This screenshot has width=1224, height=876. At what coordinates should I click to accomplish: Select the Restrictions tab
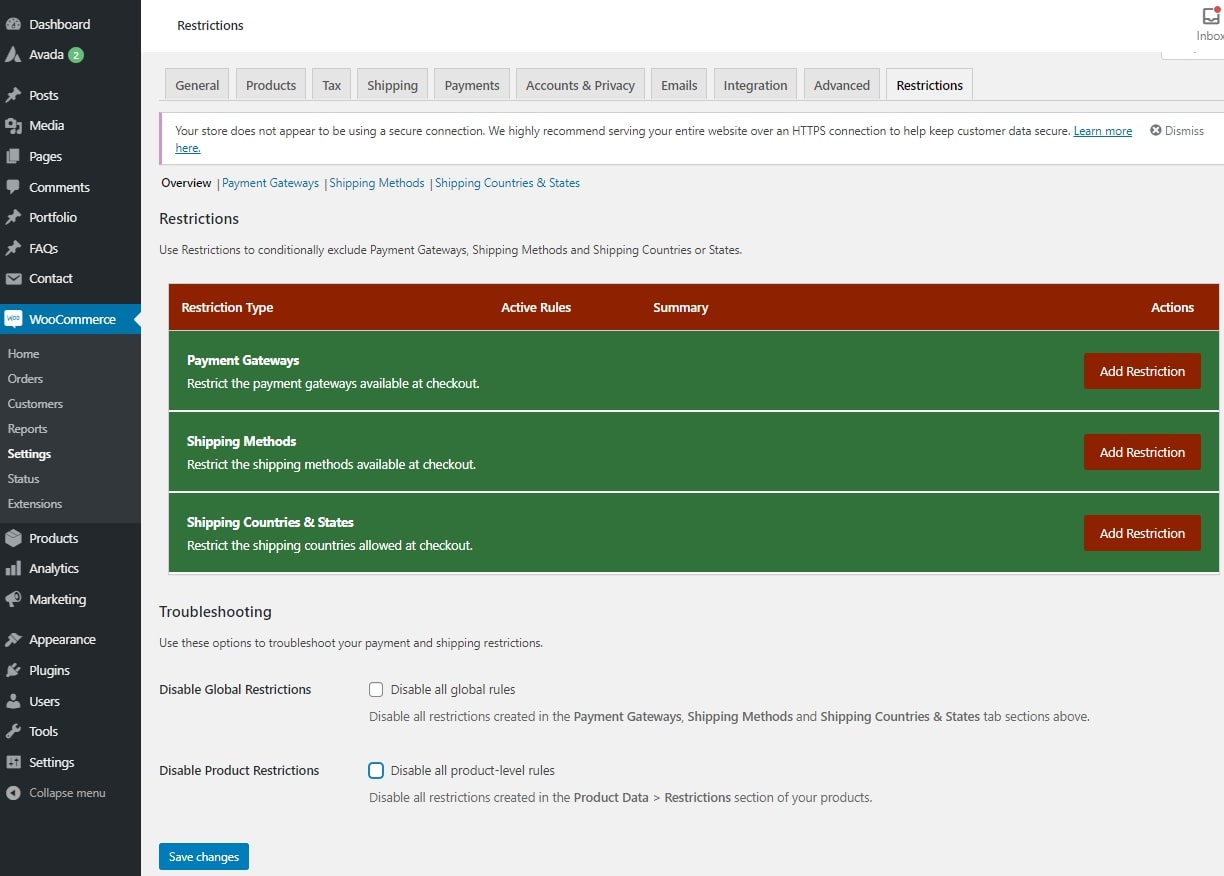[929, 85]
